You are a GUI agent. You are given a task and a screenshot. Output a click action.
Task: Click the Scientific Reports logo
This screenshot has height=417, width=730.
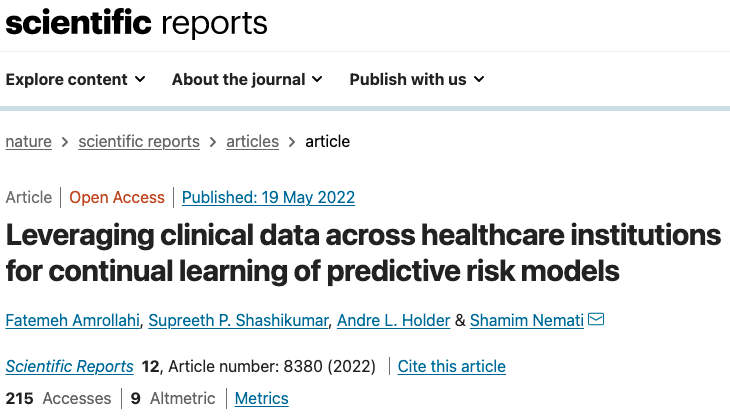pyautogui.click(x=136, y=23)
